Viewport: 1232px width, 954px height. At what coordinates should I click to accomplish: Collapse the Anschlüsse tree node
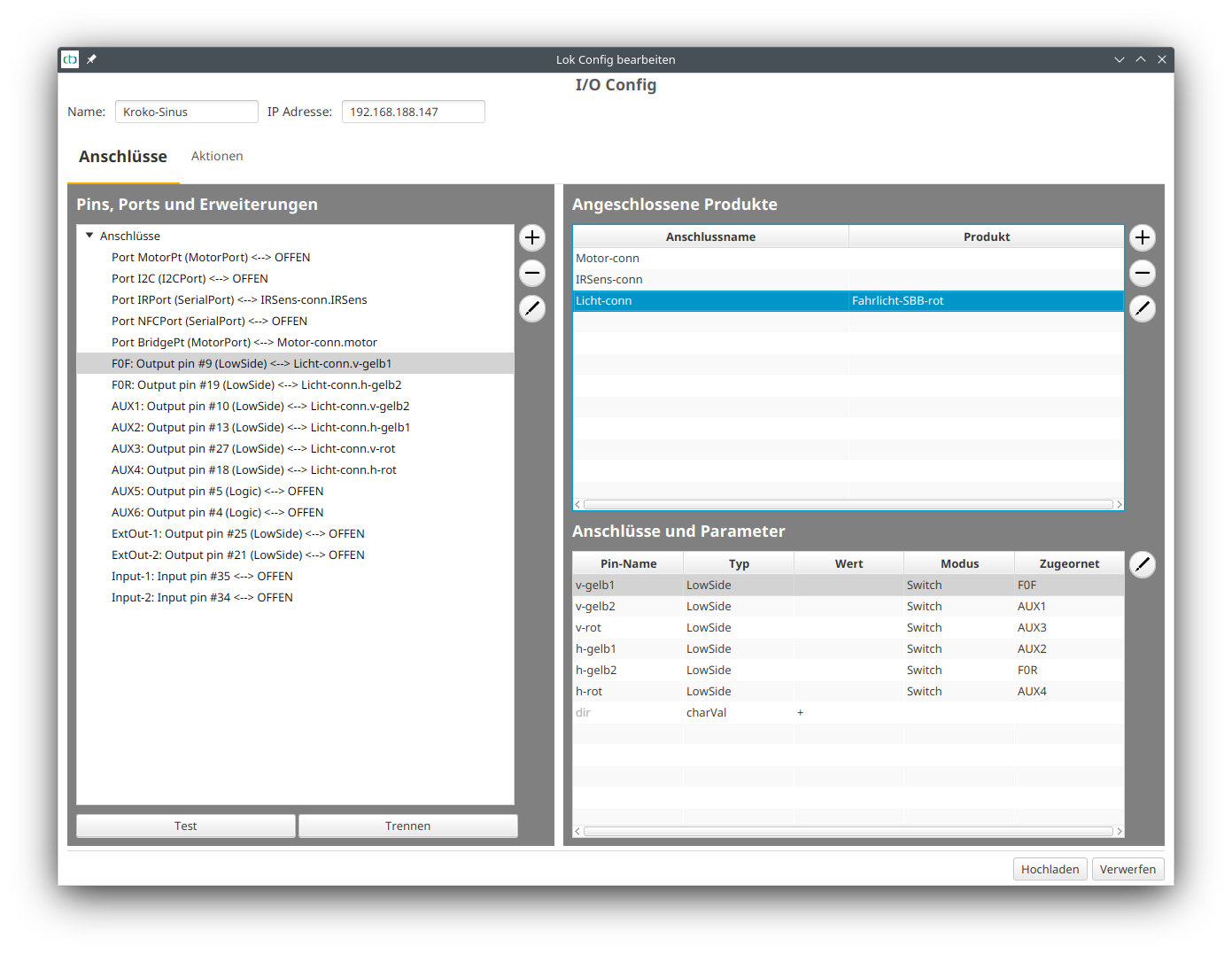89,236
